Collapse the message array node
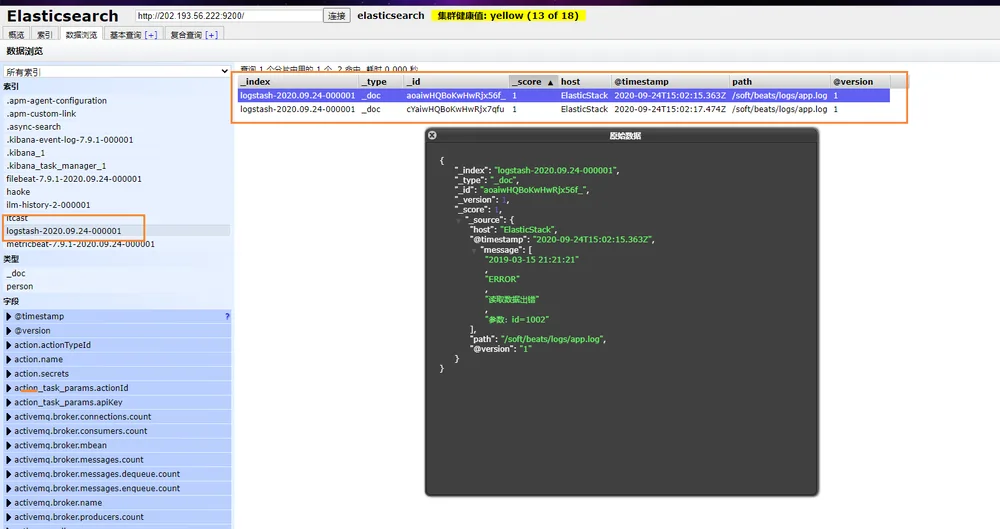 click(x=474, y=250)
